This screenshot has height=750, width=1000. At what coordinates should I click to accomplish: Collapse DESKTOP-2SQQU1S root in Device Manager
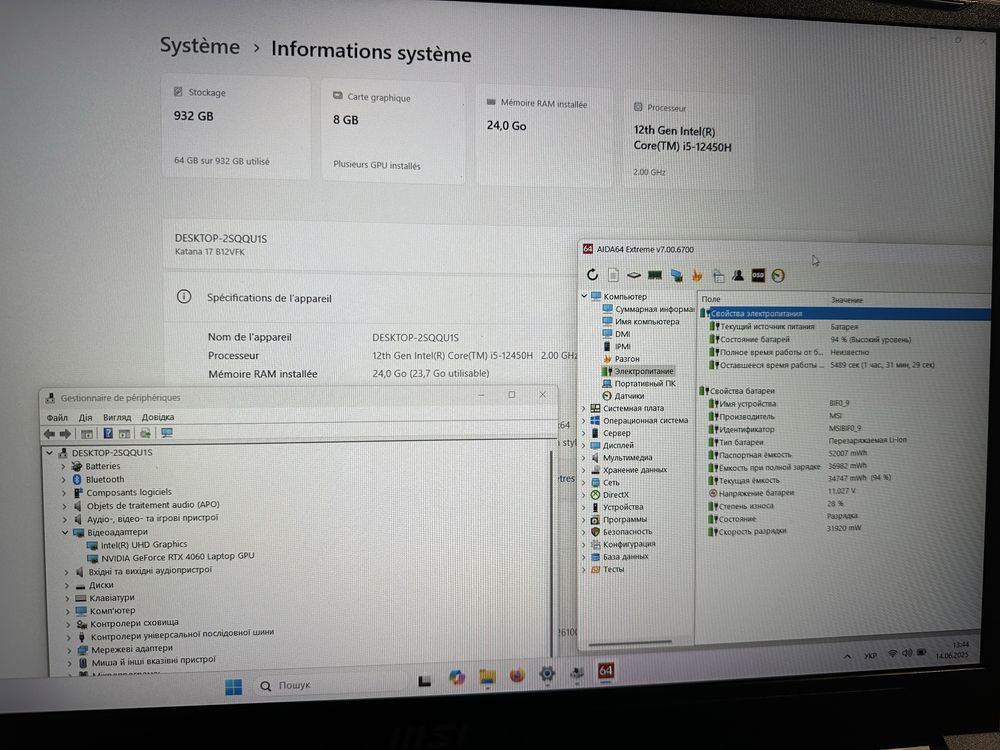click(x=50, y=453)
